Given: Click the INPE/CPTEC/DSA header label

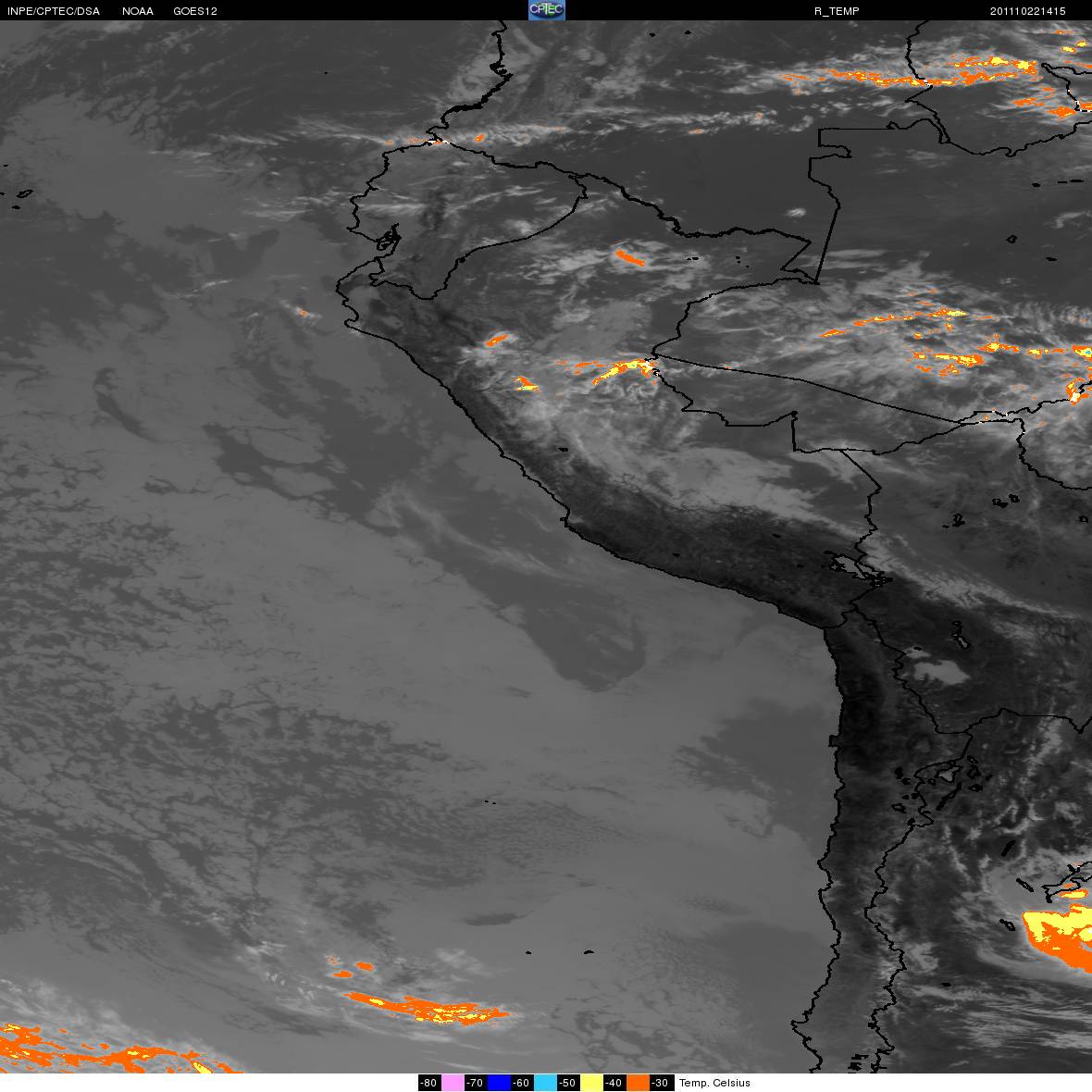Looking at the screenshot, I should coord(54,11).
